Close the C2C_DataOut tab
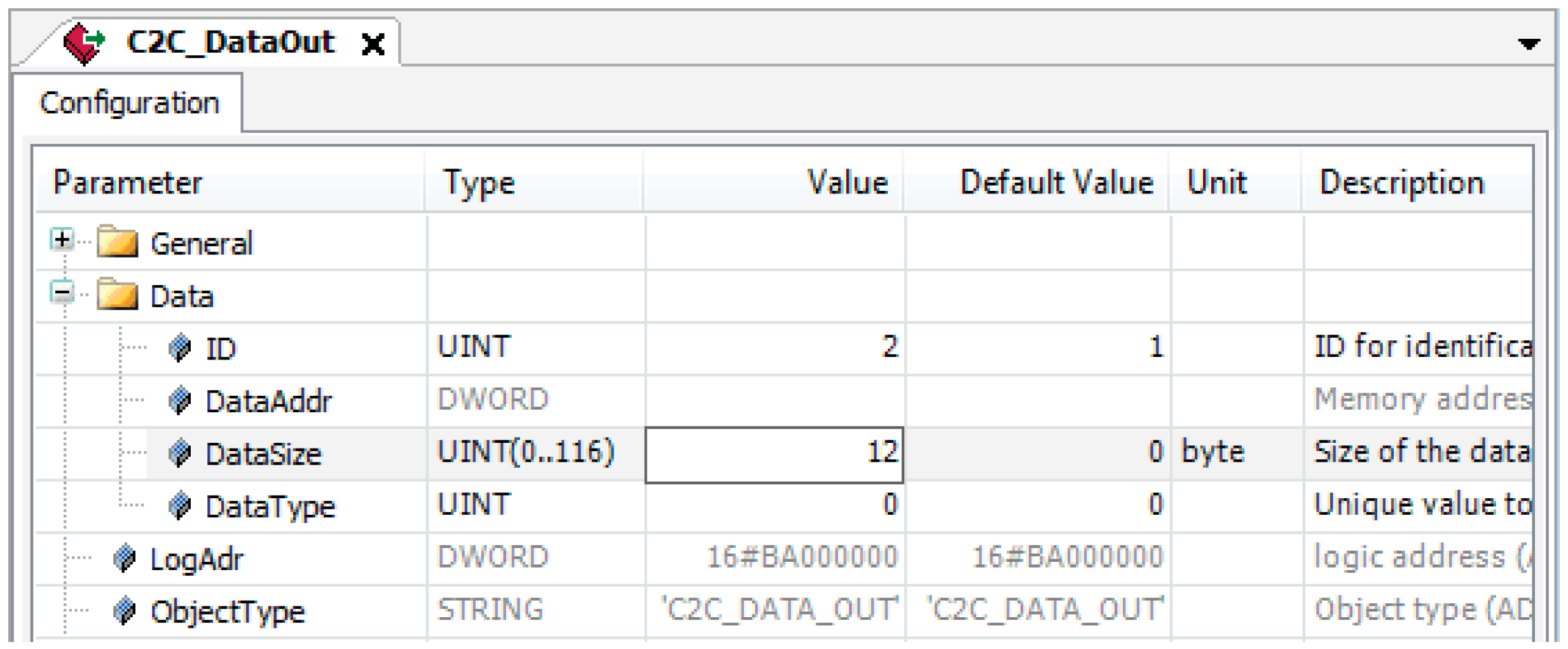Image resolution: width=1568 pixels, height=649 pixels. (x=373, y=45)
